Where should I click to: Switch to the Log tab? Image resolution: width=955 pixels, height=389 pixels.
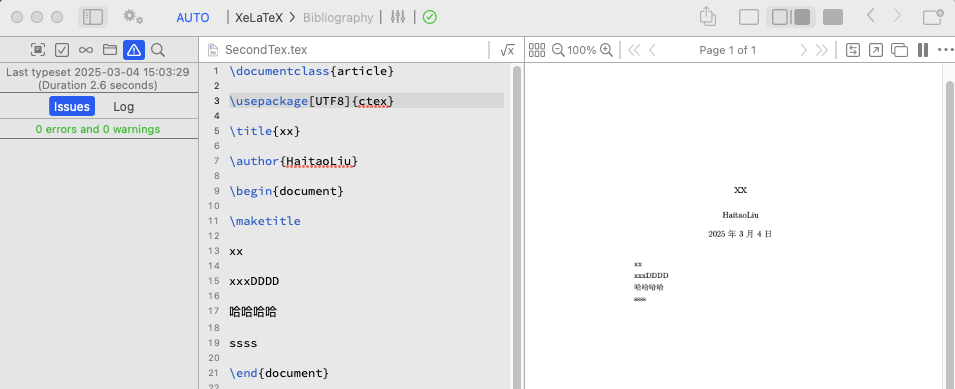click(124, 107)
